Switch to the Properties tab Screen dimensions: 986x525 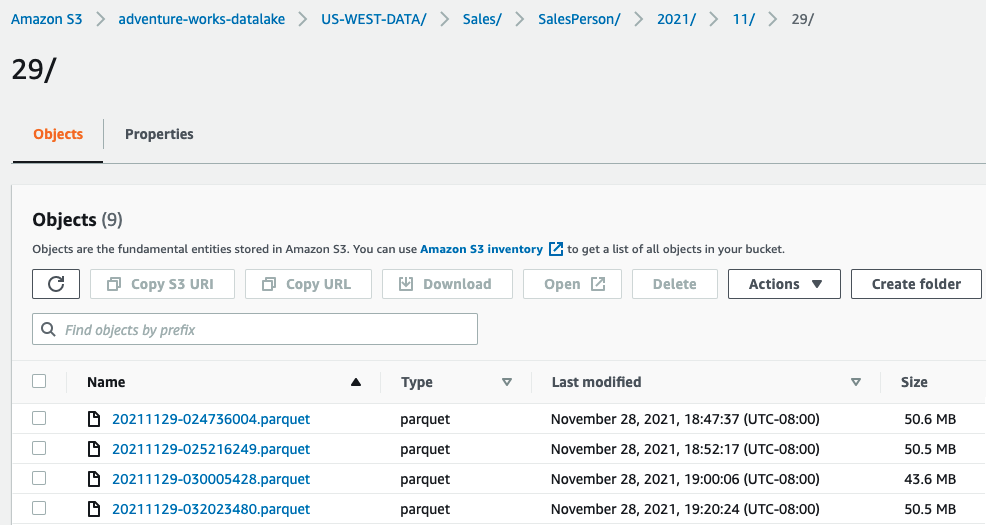tap(159, 134)
